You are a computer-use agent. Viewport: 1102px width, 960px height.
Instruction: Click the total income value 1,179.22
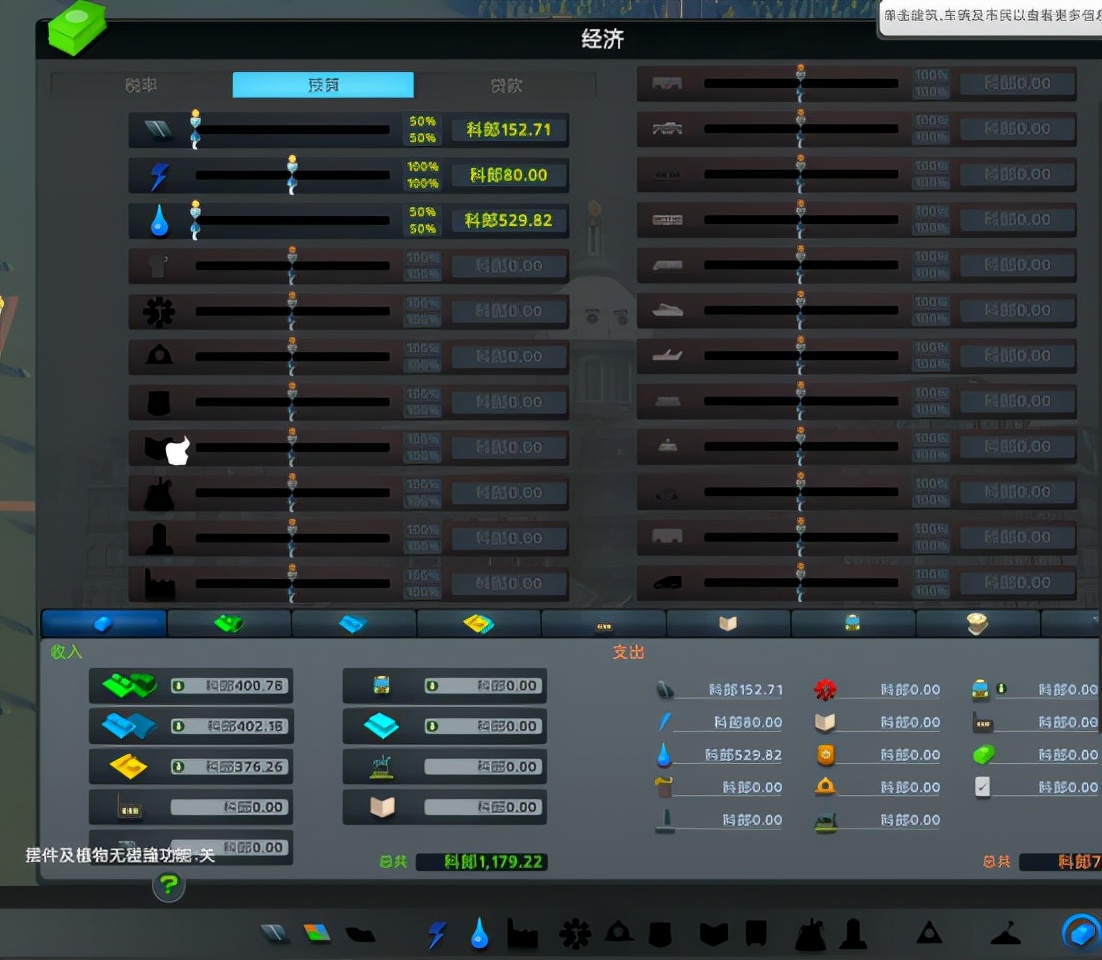(x=481, y=861)
